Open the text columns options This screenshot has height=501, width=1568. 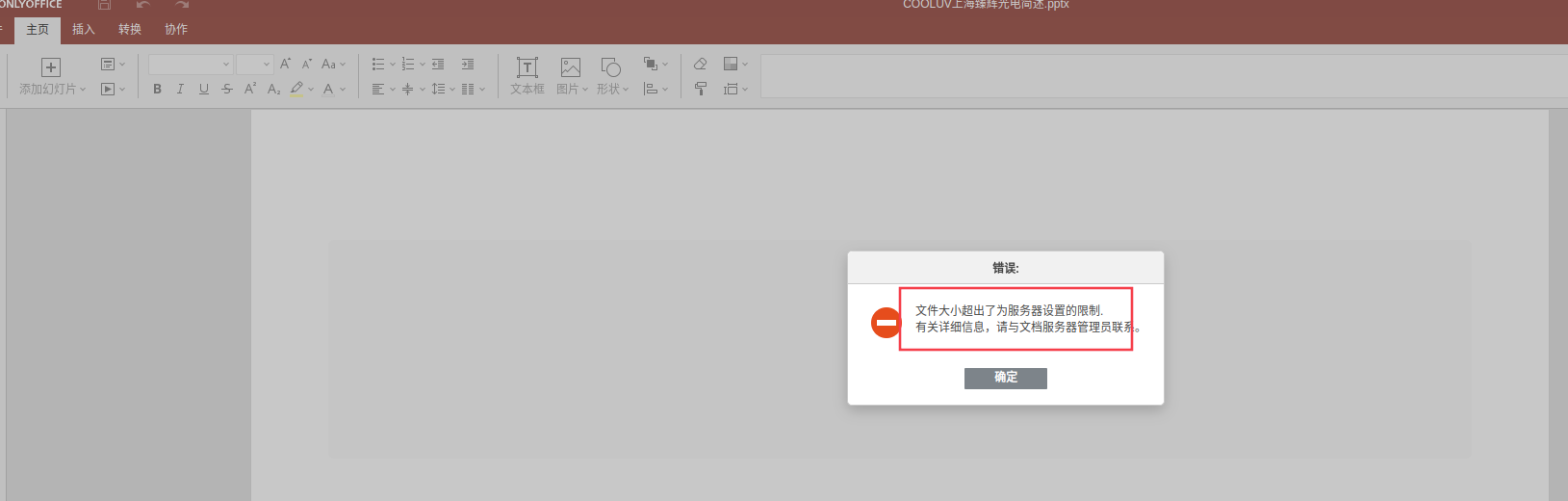point(473,89)
